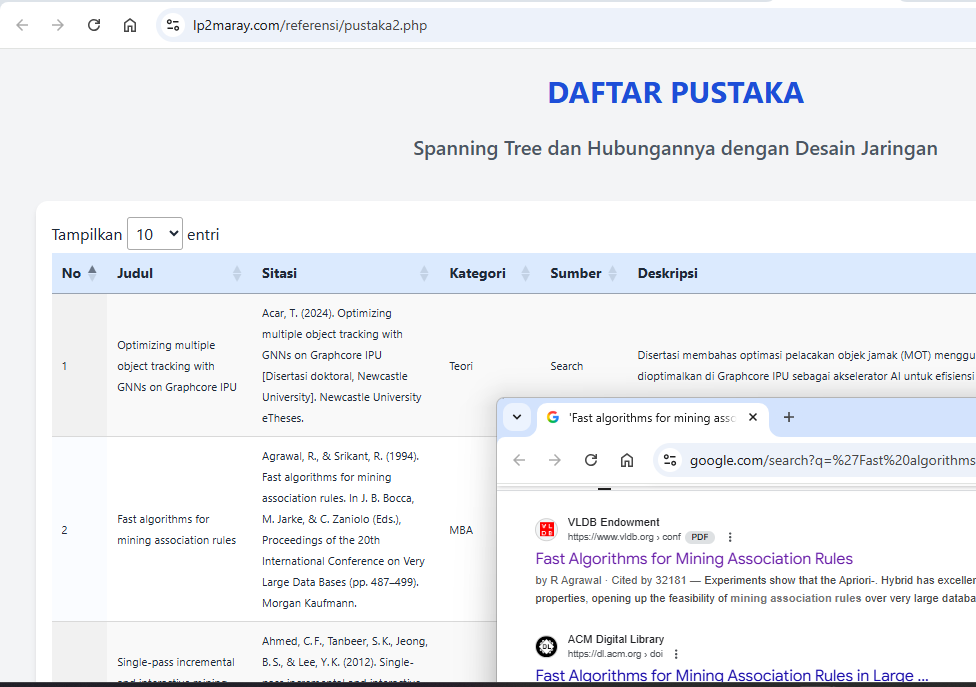Click back arrow in main browser window
This screenshot has height=687, width=976.
(x=22, y=25)
